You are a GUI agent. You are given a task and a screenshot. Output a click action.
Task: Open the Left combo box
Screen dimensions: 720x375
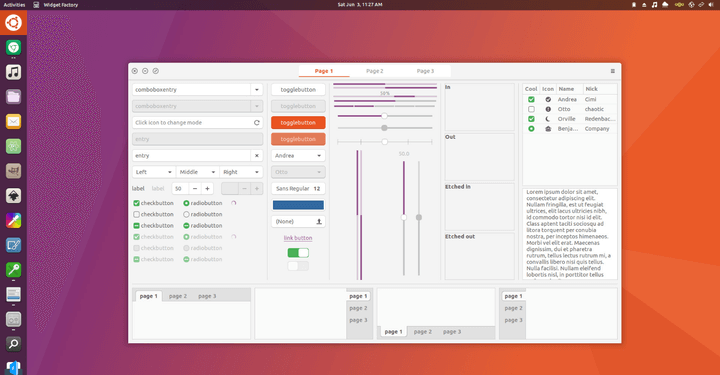point(154,172)
